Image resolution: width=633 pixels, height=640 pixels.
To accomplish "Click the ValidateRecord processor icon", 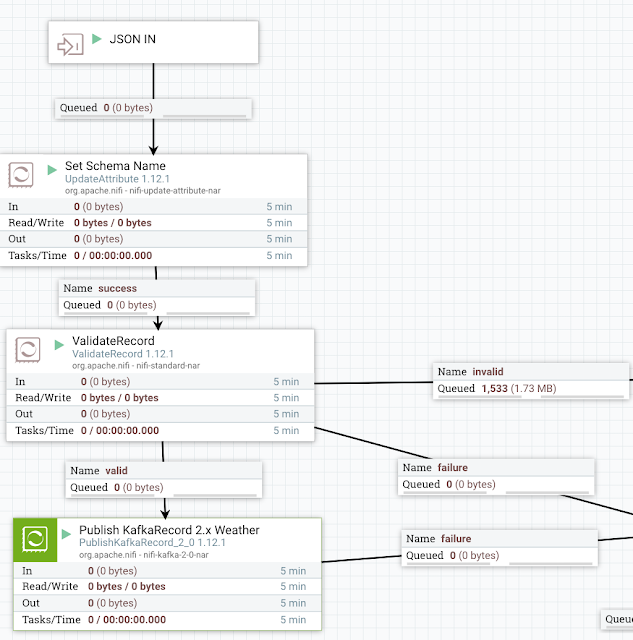I will [29, 351].
